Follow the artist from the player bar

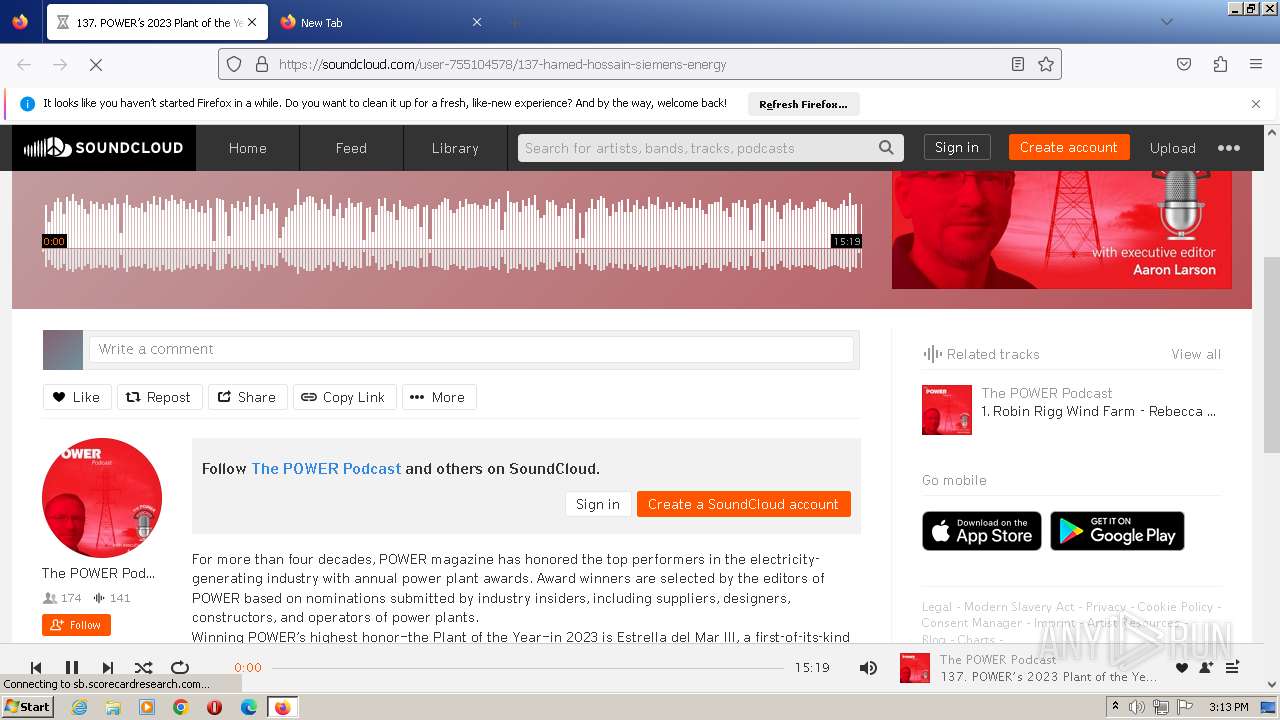(1206, 668)
